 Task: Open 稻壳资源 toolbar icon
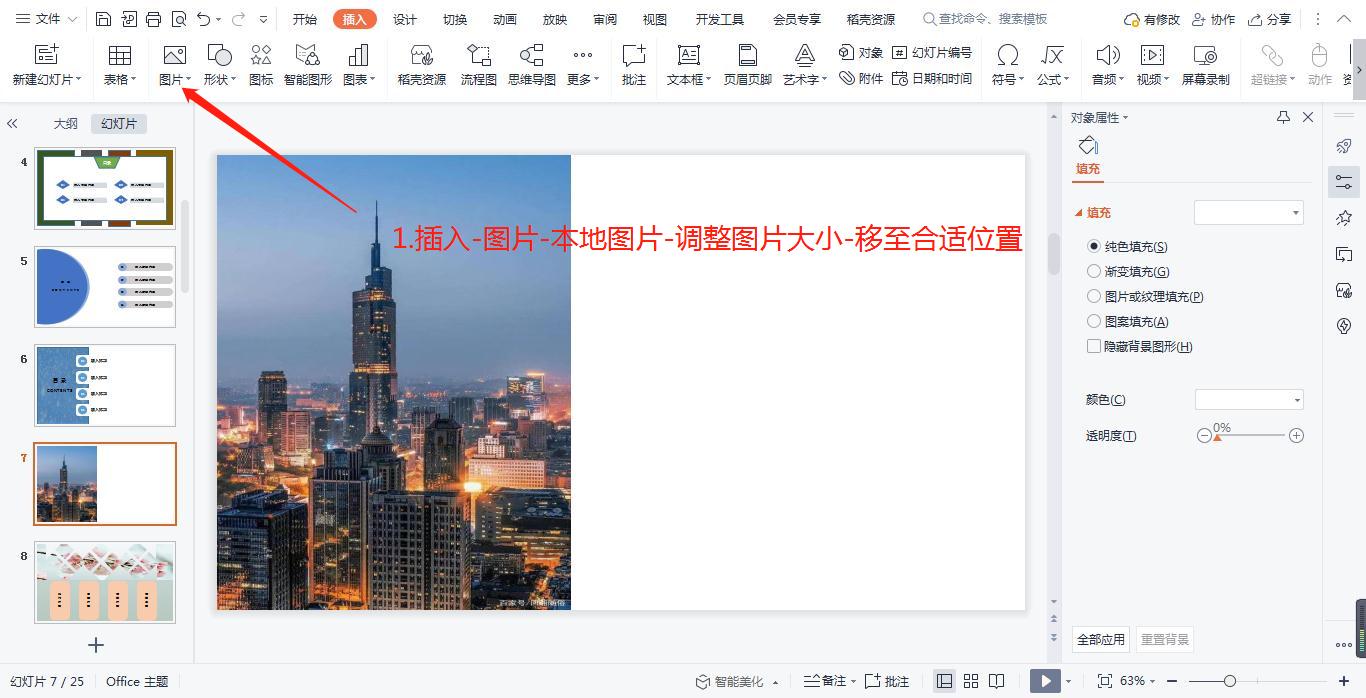coord(421,65)
